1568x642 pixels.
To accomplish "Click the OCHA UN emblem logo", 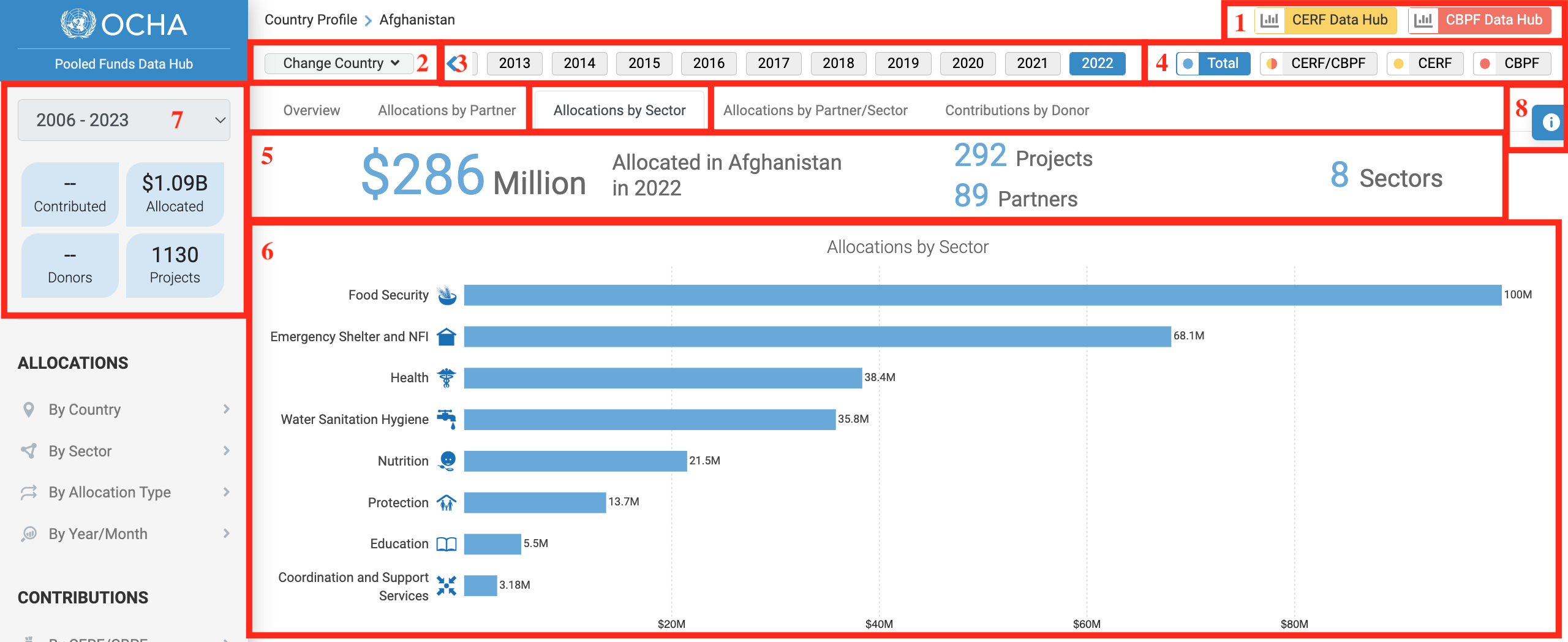I will 78,24.
